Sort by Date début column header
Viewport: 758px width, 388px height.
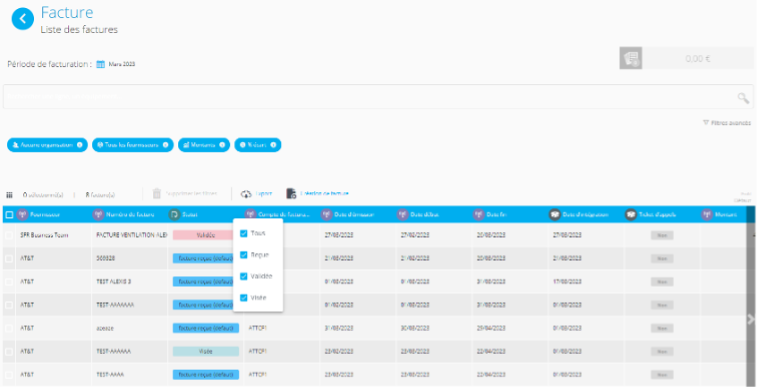pos(424,215)
